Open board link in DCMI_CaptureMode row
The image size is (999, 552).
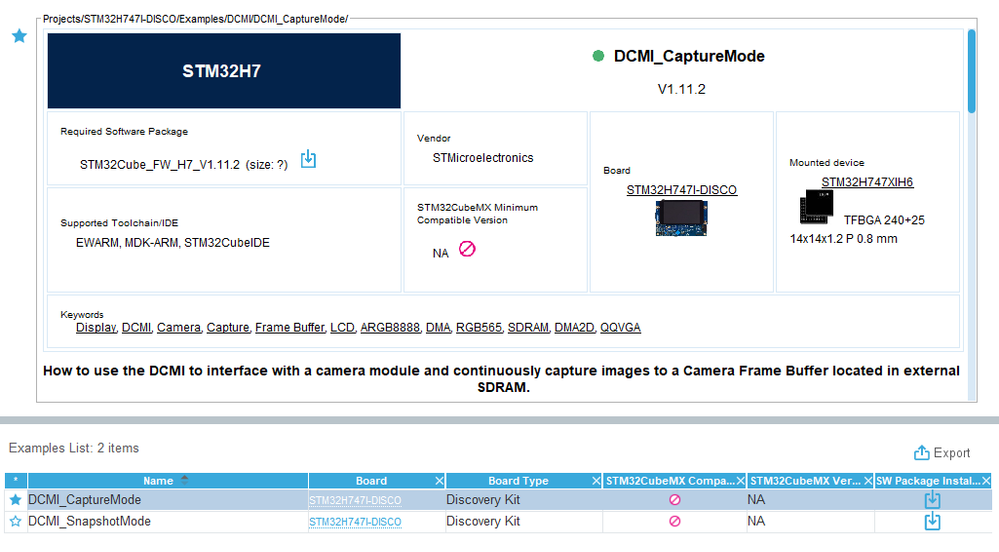click(355, 500)
